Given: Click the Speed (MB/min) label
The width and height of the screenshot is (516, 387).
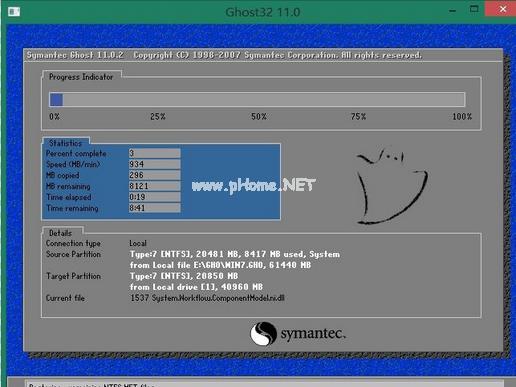Looking at the screenshot, I should [73, 164].
